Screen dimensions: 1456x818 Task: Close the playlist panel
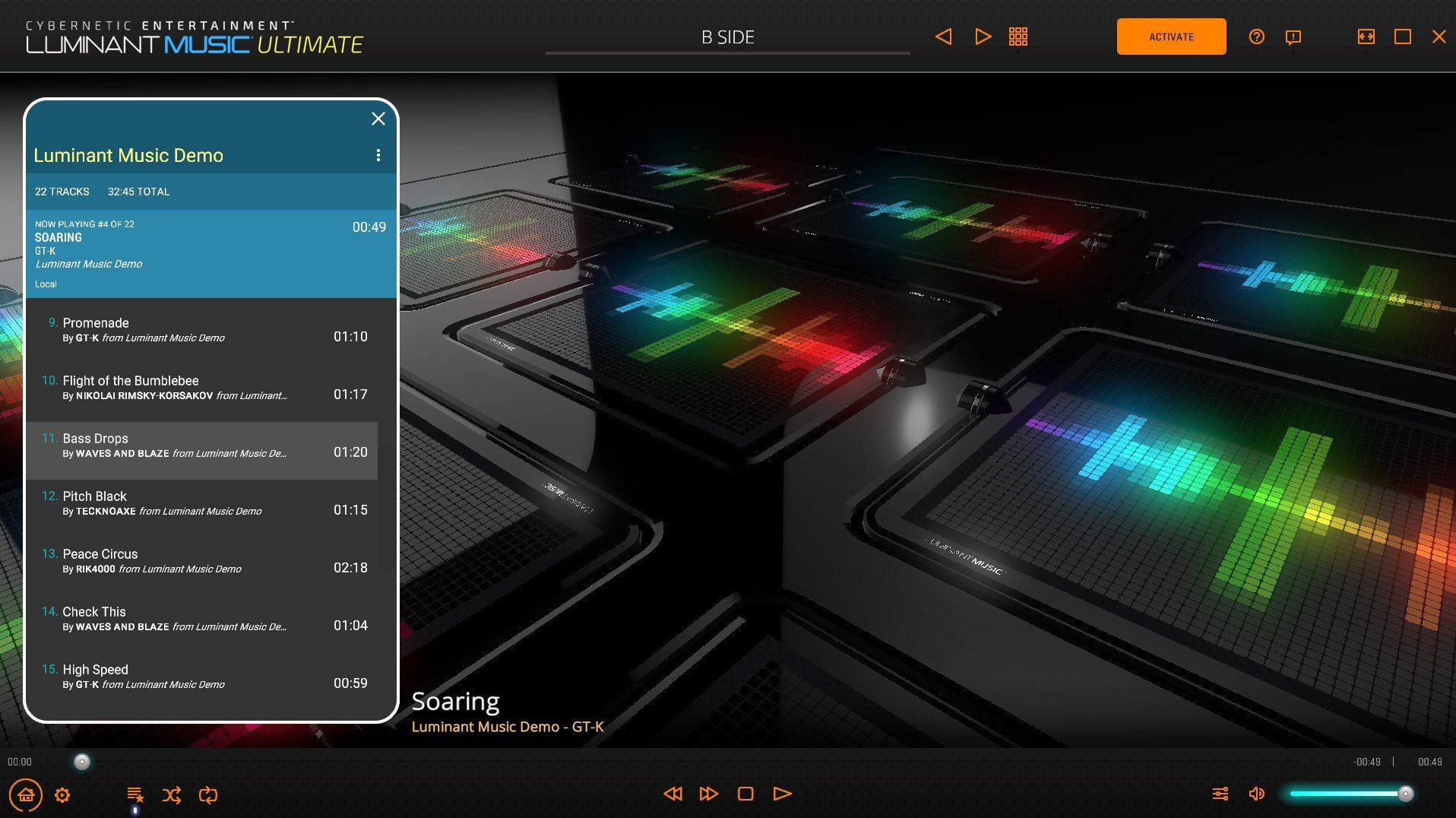(x=378, y=119)
